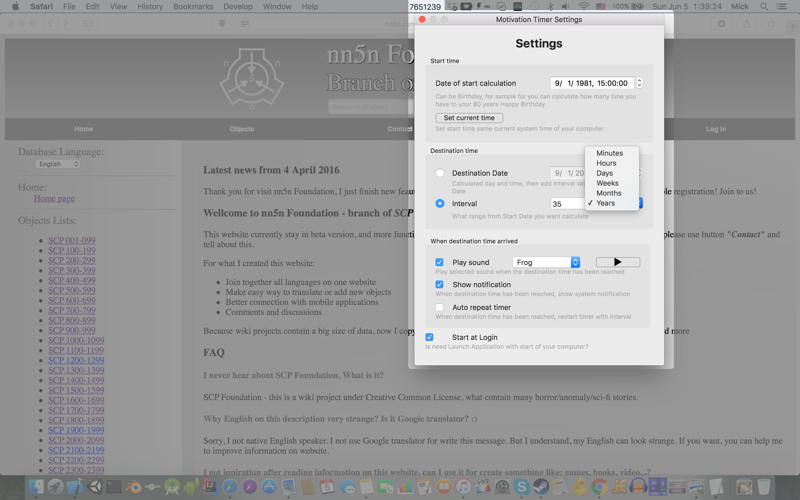800x500 pixels.
Task: Open Messages from the Dock
Action: pyautogui.click(x=347, y=487)
